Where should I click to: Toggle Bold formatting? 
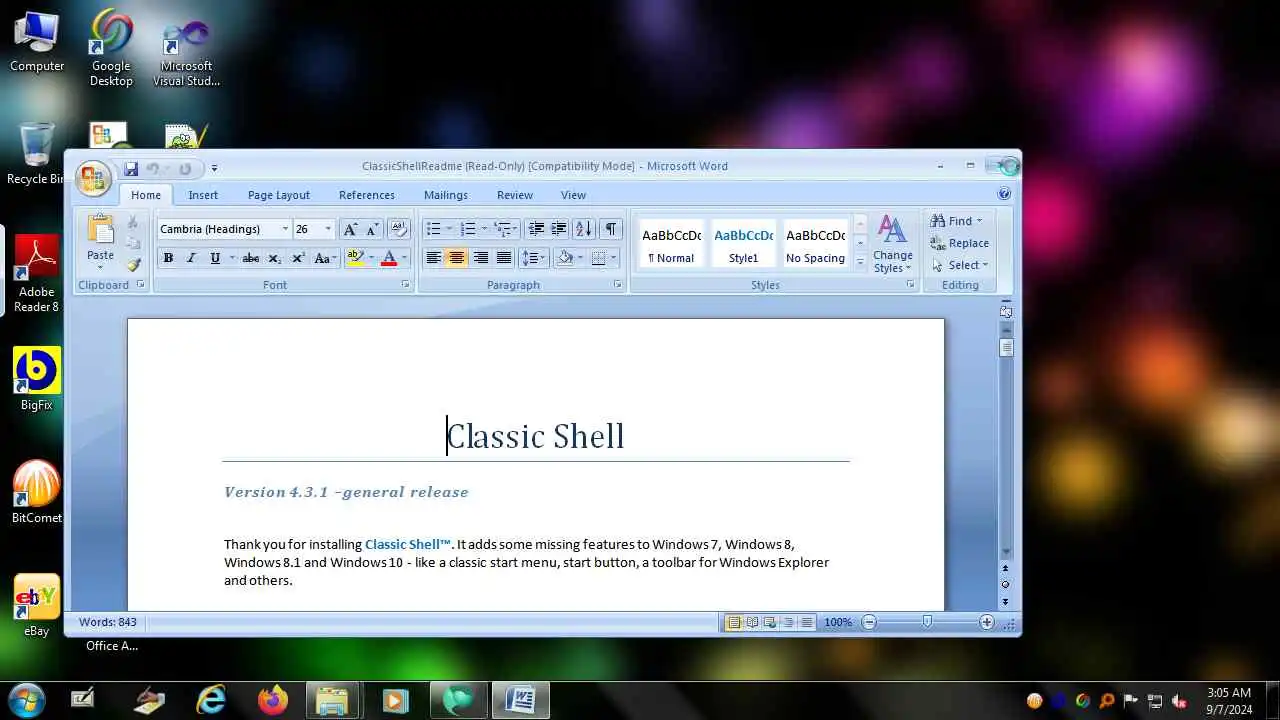pyautogui.click(x=168, y=258)
